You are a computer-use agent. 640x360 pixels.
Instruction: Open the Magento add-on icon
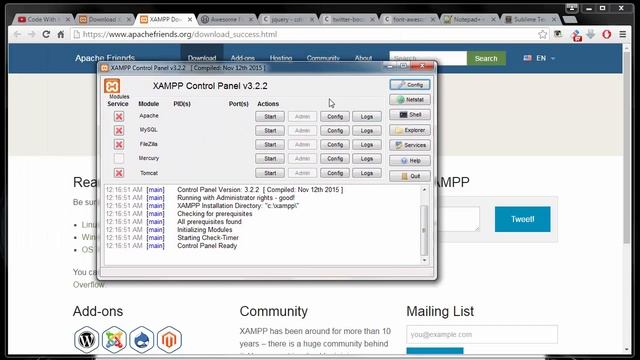(x=169, y=340)
